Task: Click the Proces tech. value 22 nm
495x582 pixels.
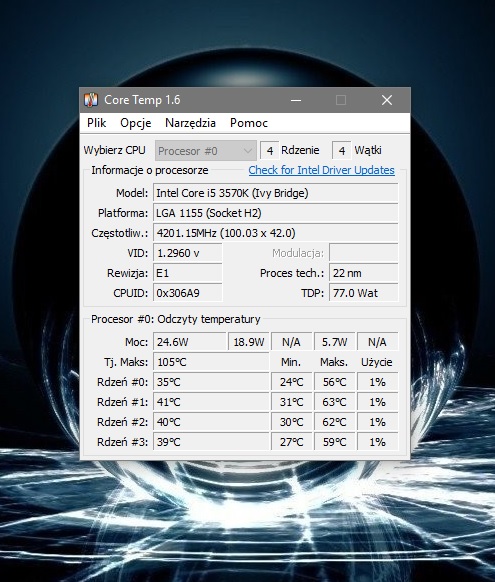Action: (x=364, y=273)
